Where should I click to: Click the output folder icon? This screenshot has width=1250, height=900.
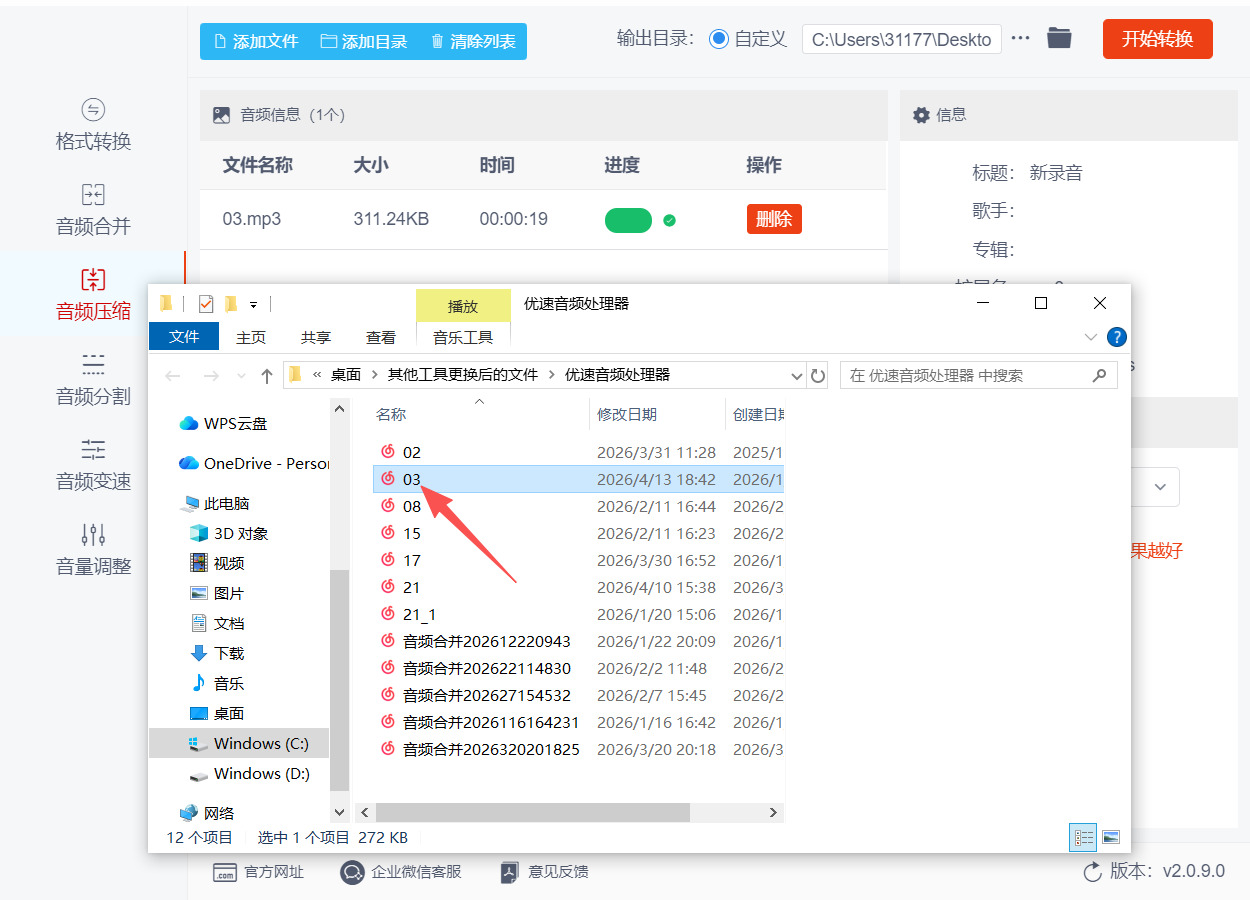(1059, 39)
